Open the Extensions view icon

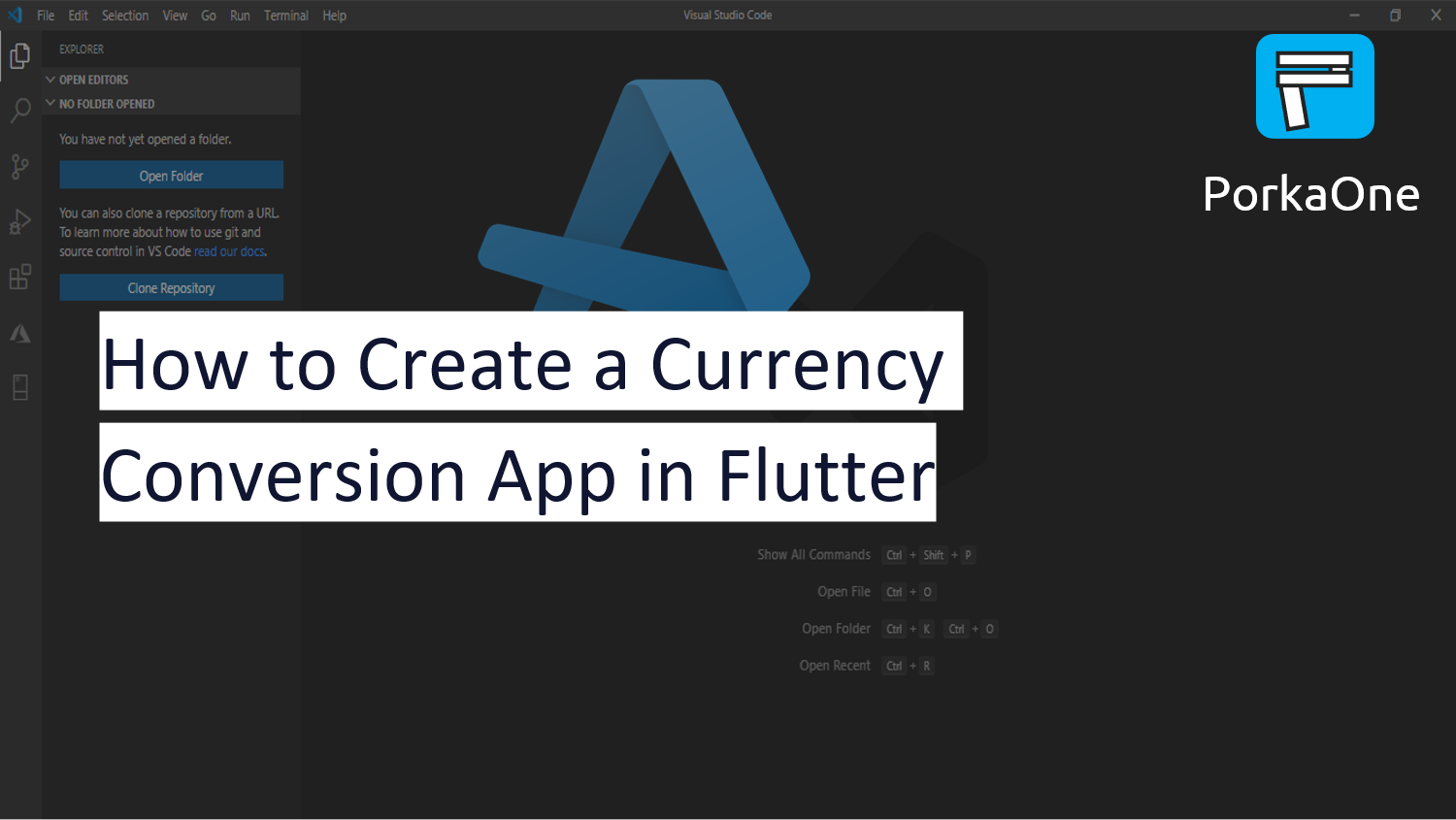(20, 278)
